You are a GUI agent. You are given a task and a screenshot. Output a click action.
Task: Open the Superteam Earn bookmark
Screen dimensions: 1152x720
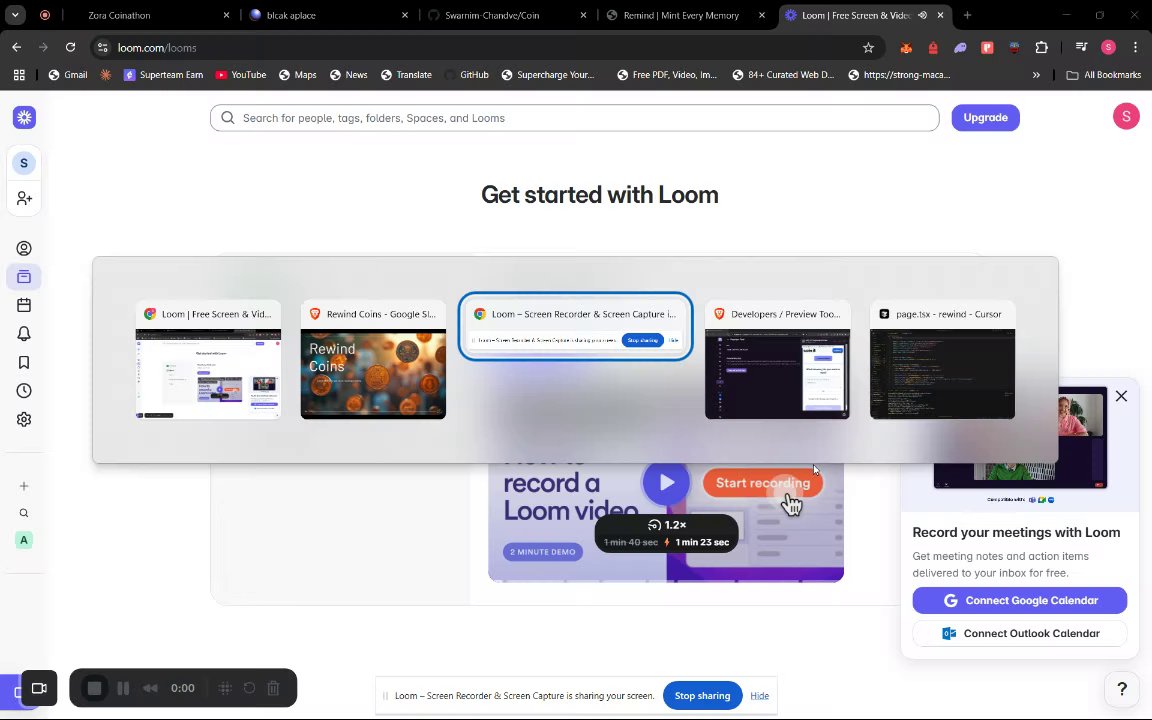(163, 75)
